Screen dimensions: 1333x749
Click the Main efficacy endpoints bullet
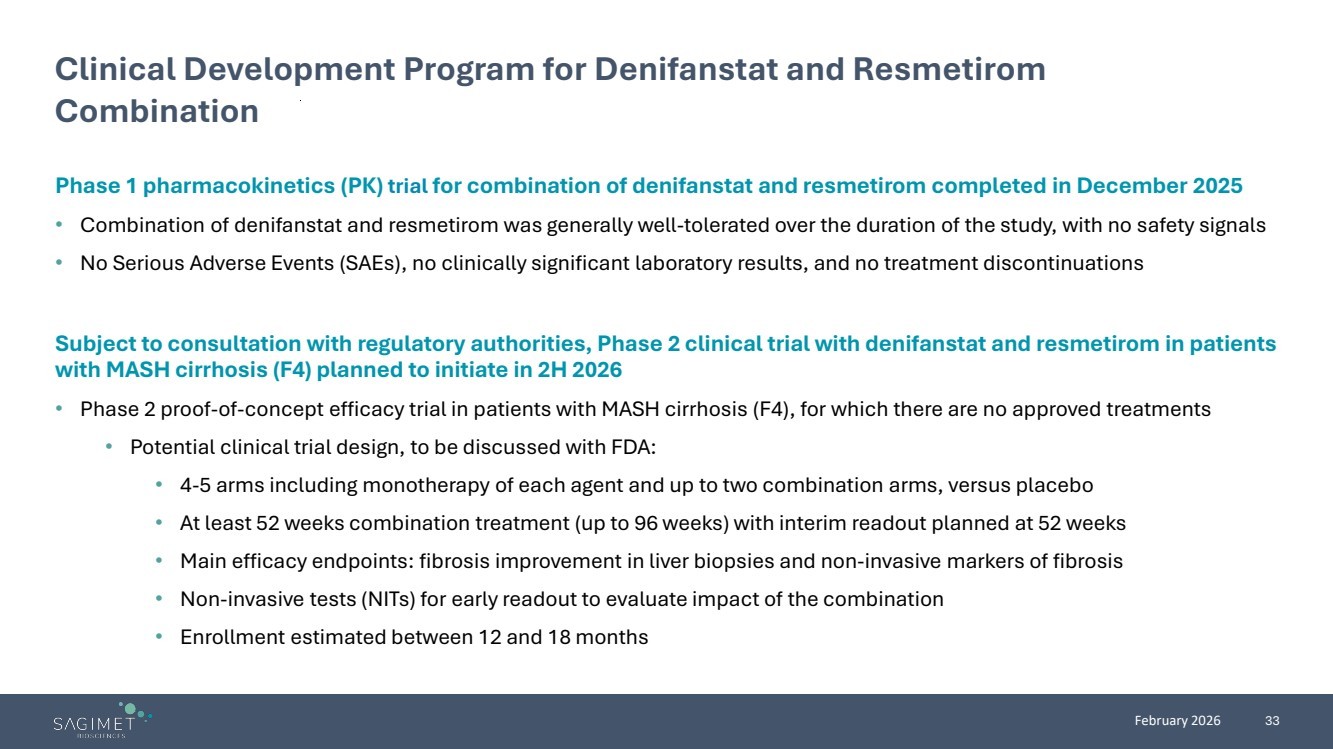tap(651, 561)
